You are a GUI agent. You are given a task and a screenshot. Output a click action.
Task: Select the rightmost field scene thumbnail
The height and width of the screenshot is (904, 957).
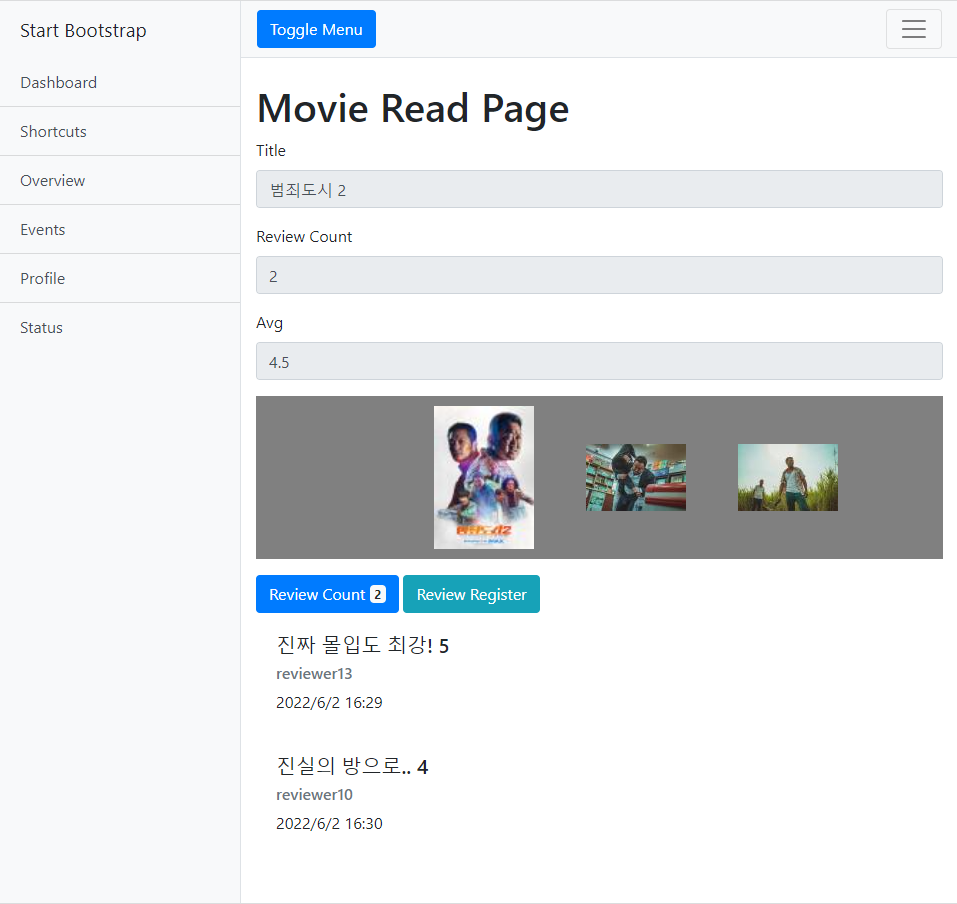787,477
